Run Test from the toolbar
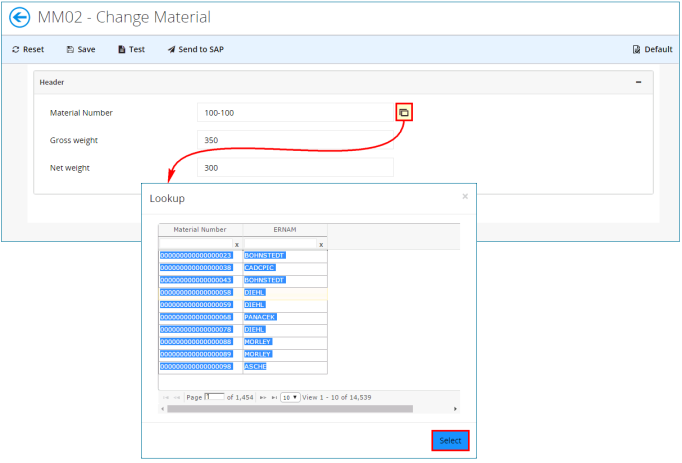 point(131,50)
